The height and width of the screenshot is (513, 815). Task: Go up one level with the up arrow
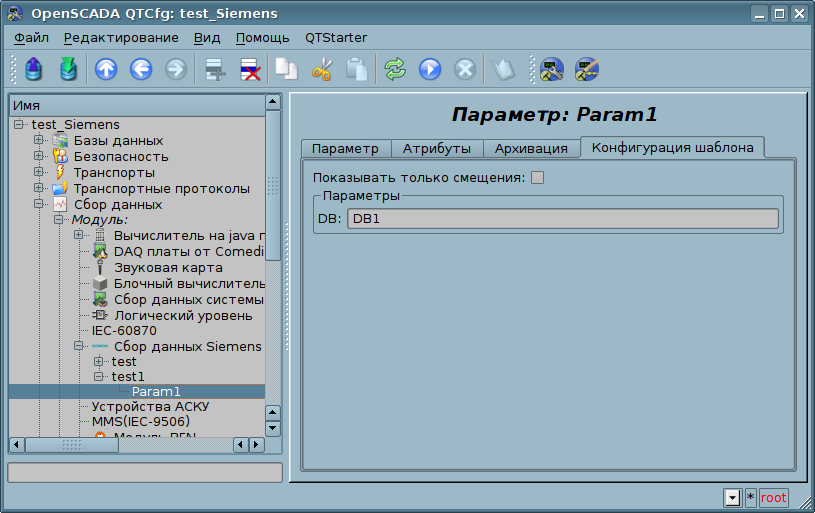(x=106, y=69)
